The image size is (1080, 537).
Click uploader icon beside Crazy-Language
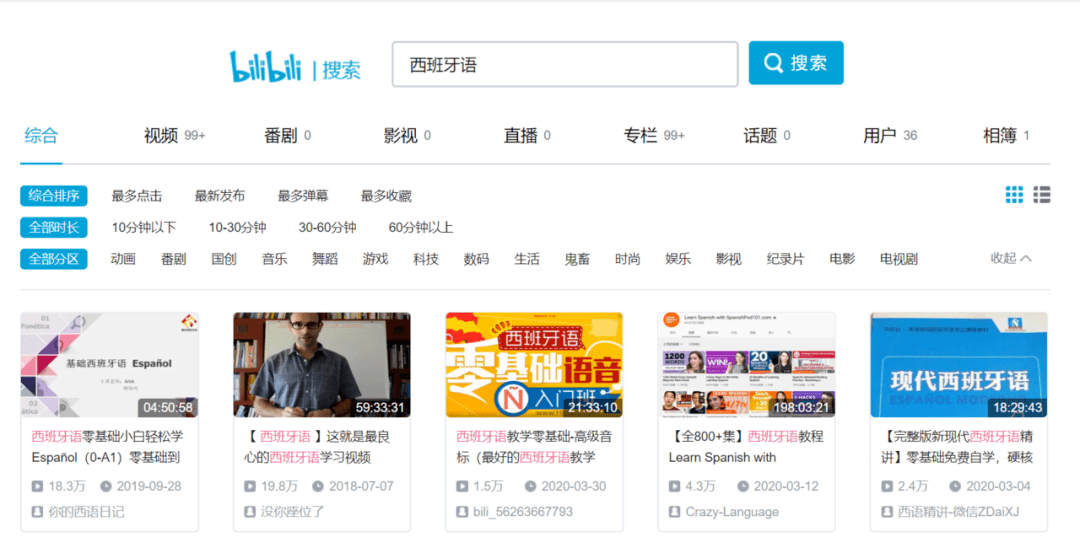pos(675,511)
